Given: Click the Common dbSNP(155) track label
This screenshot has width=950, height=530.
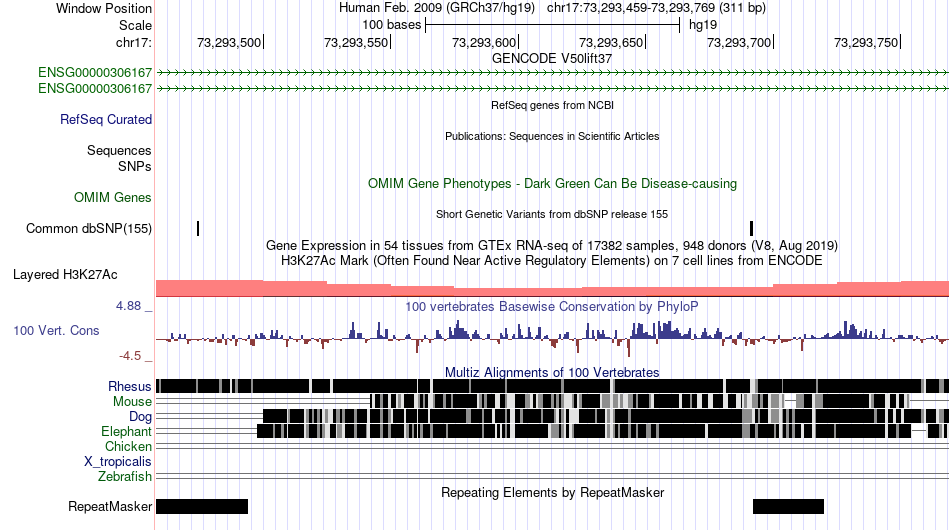Looking at the screenshot, I should pos(89,228).
